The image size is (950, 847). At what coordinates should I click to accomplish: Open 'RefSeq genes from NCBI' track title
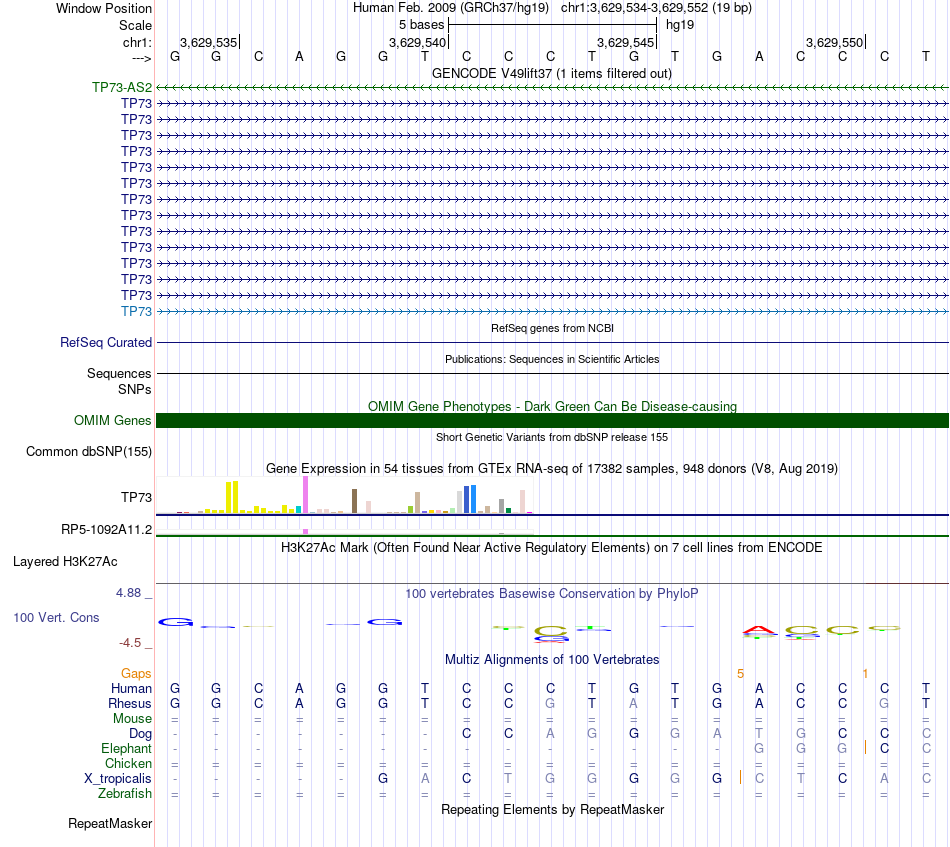[x=552, y=328]
